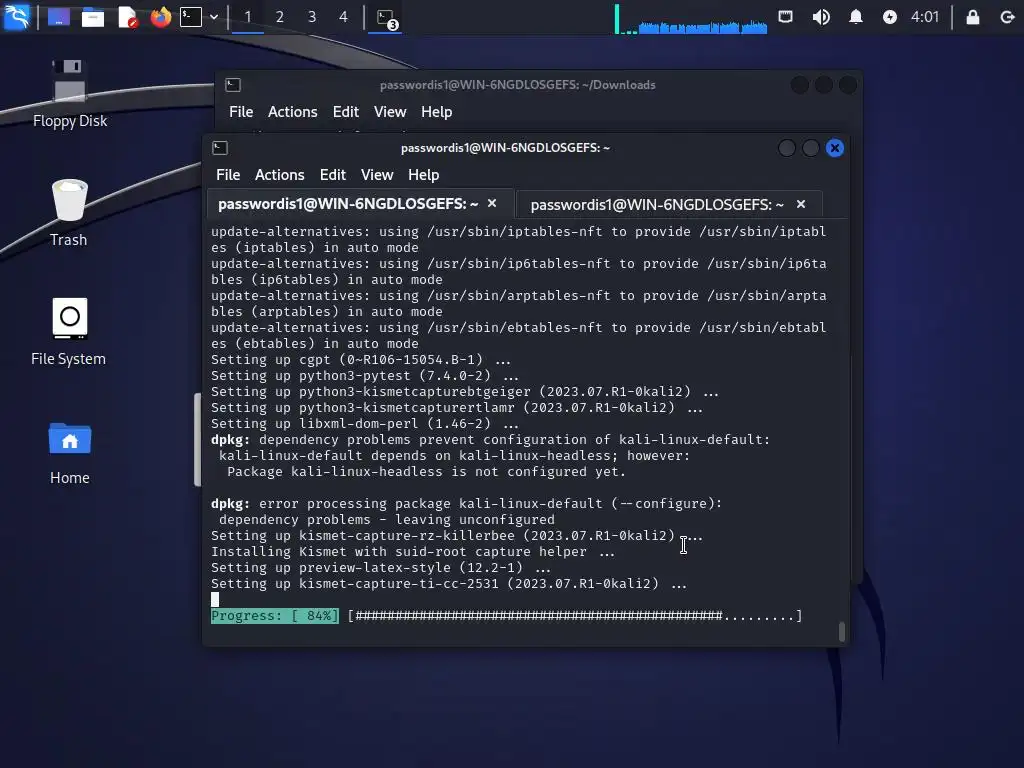The height and width of the screenshot is (768, 1024).
Task: Switch to workspace 2
Action: (x=280, y=17)
